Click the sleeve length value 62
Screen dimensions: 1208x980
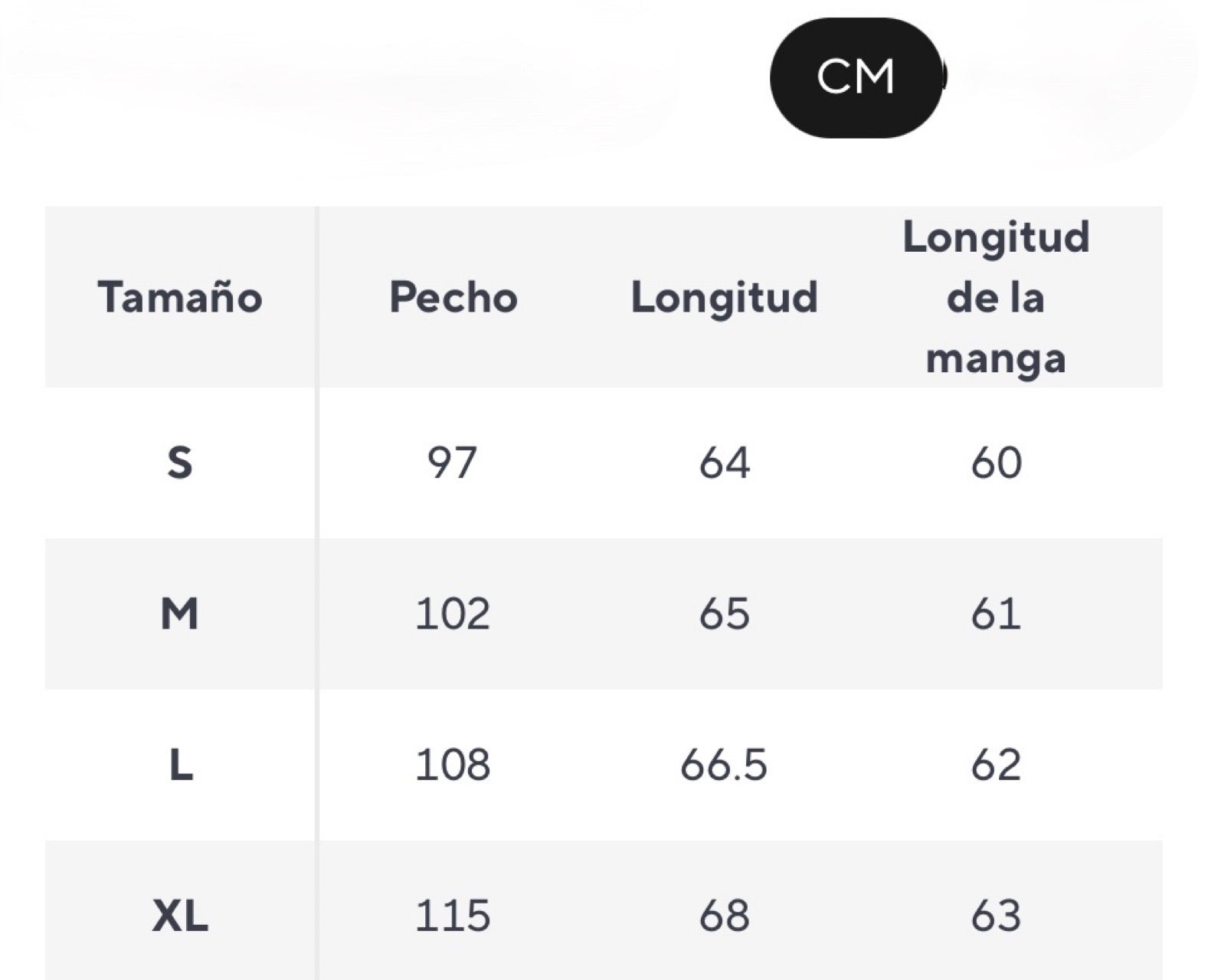(x=996, y=764)
